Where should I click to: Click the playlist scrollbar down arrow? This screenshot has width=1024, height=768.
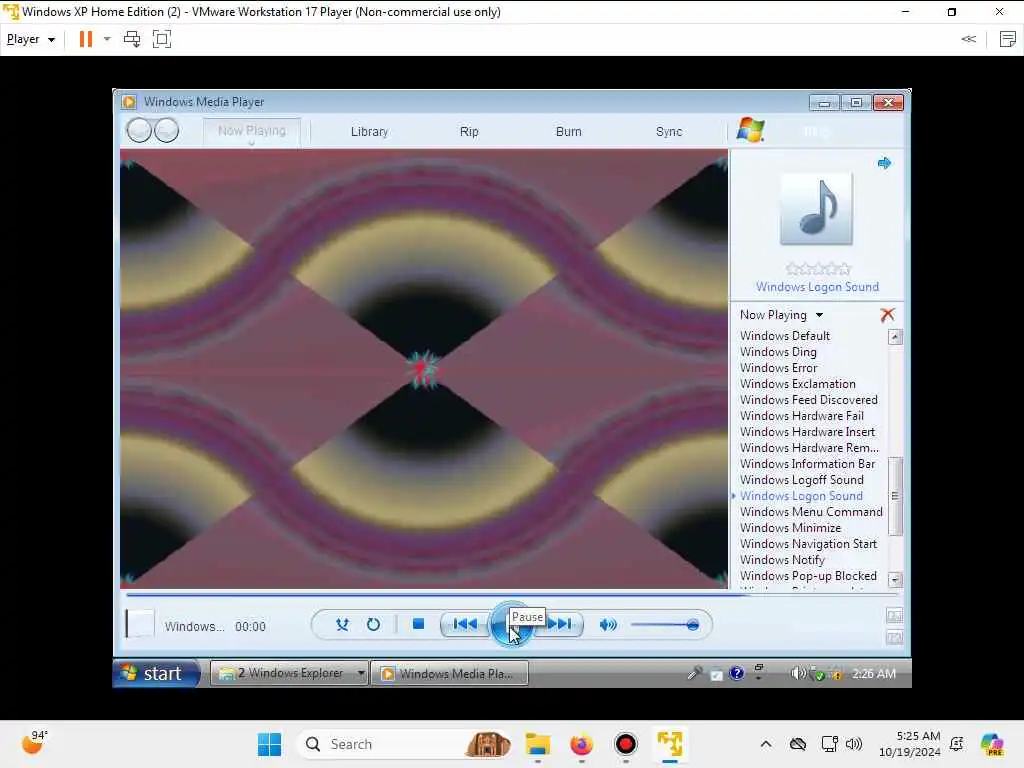coord(895,579)
